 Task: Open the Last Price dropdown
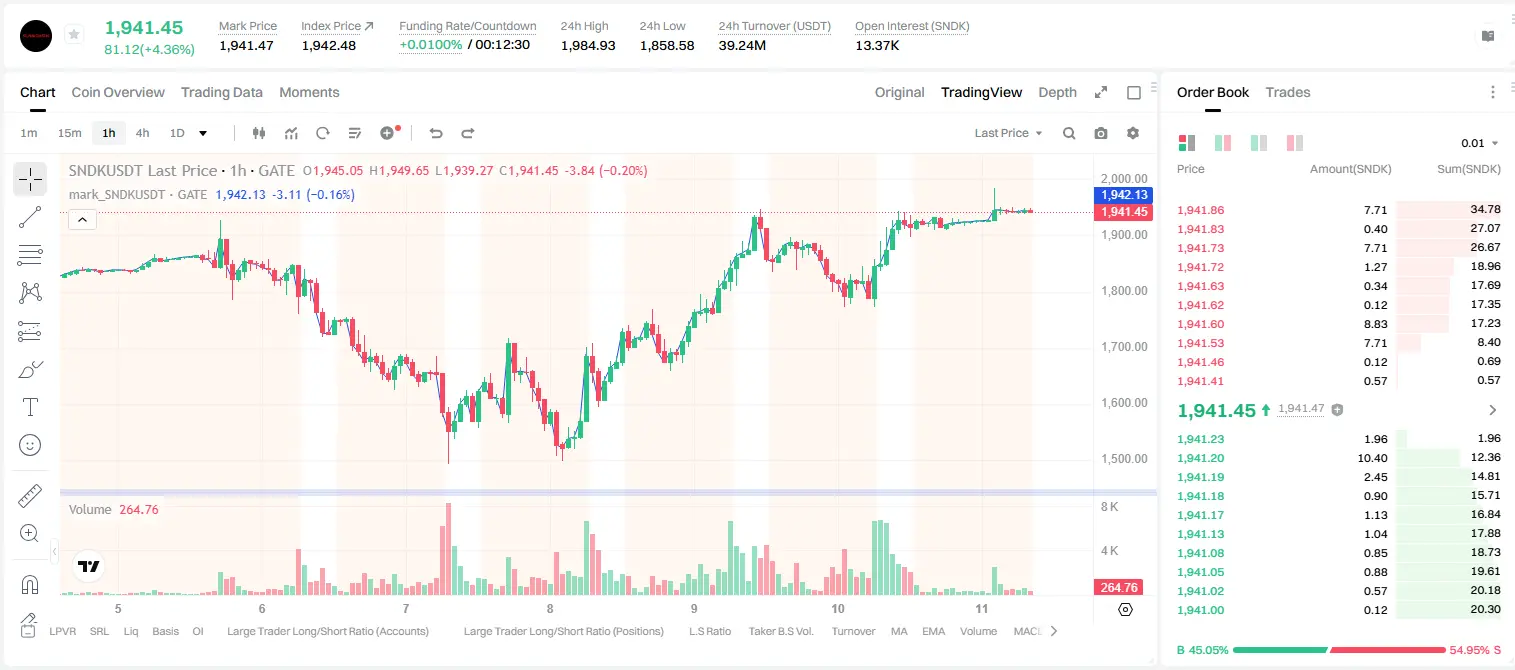coord(1008,133)
